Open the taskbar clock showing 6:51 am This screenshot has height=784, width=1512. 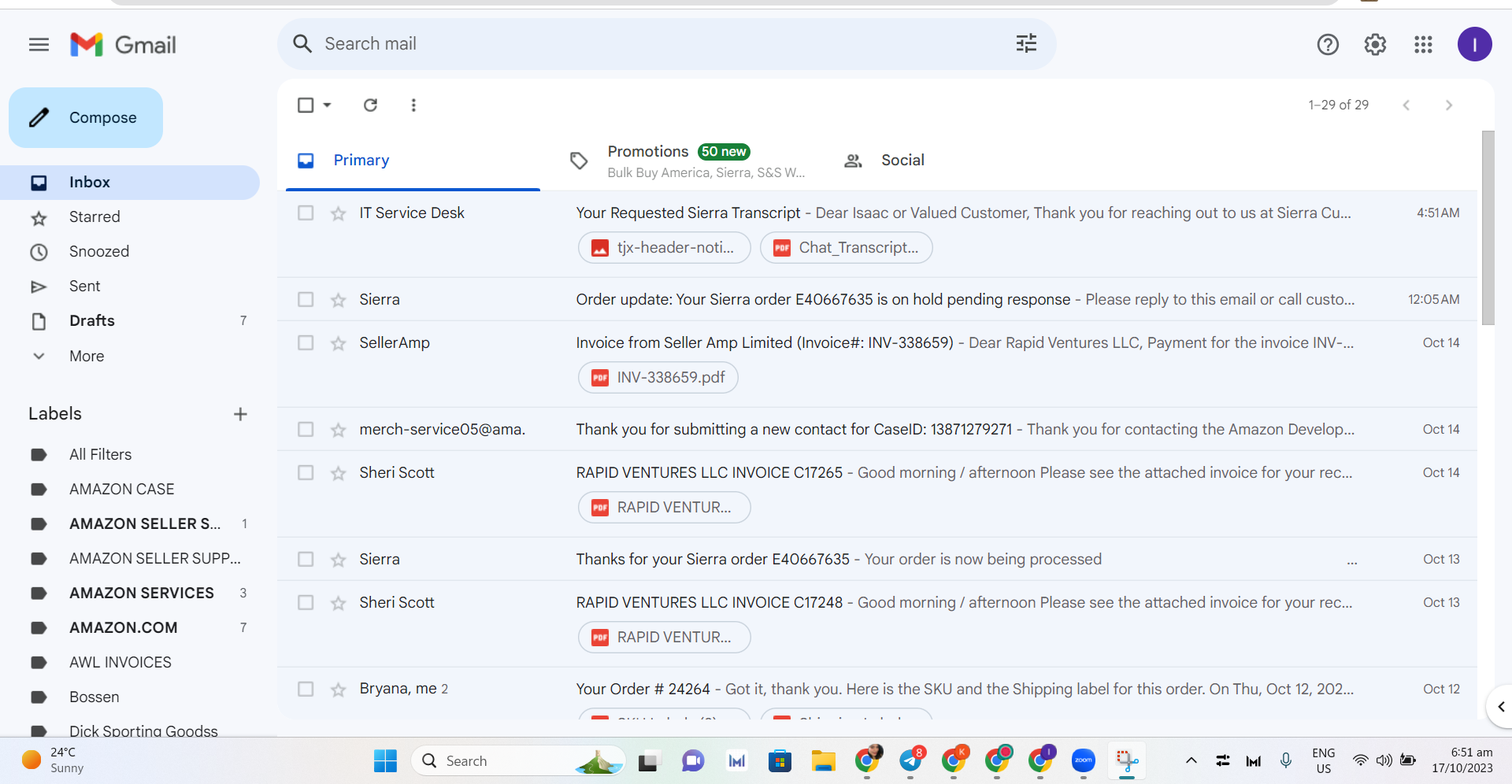click(1462, 760)
